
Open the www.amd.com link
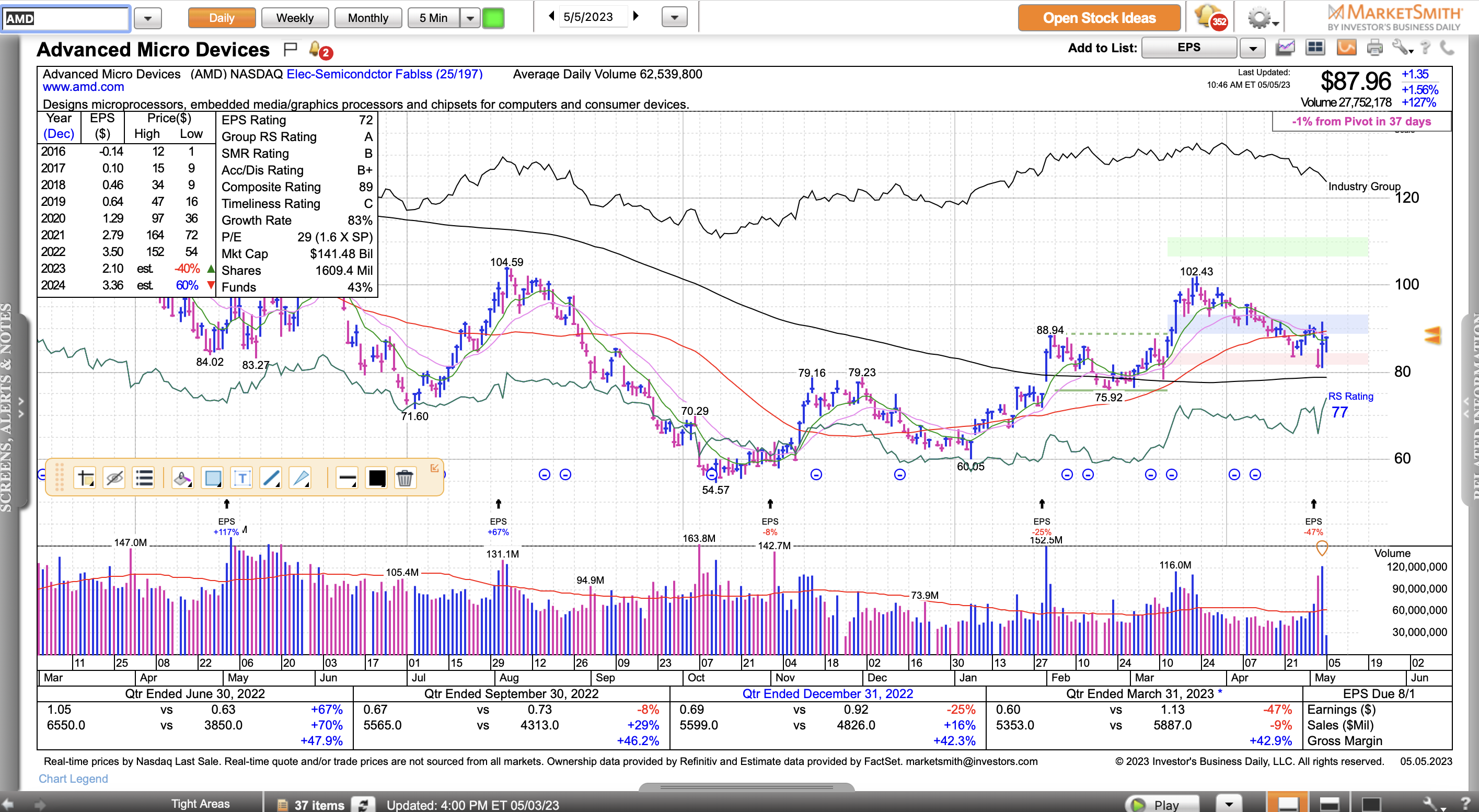click(83, 87)
